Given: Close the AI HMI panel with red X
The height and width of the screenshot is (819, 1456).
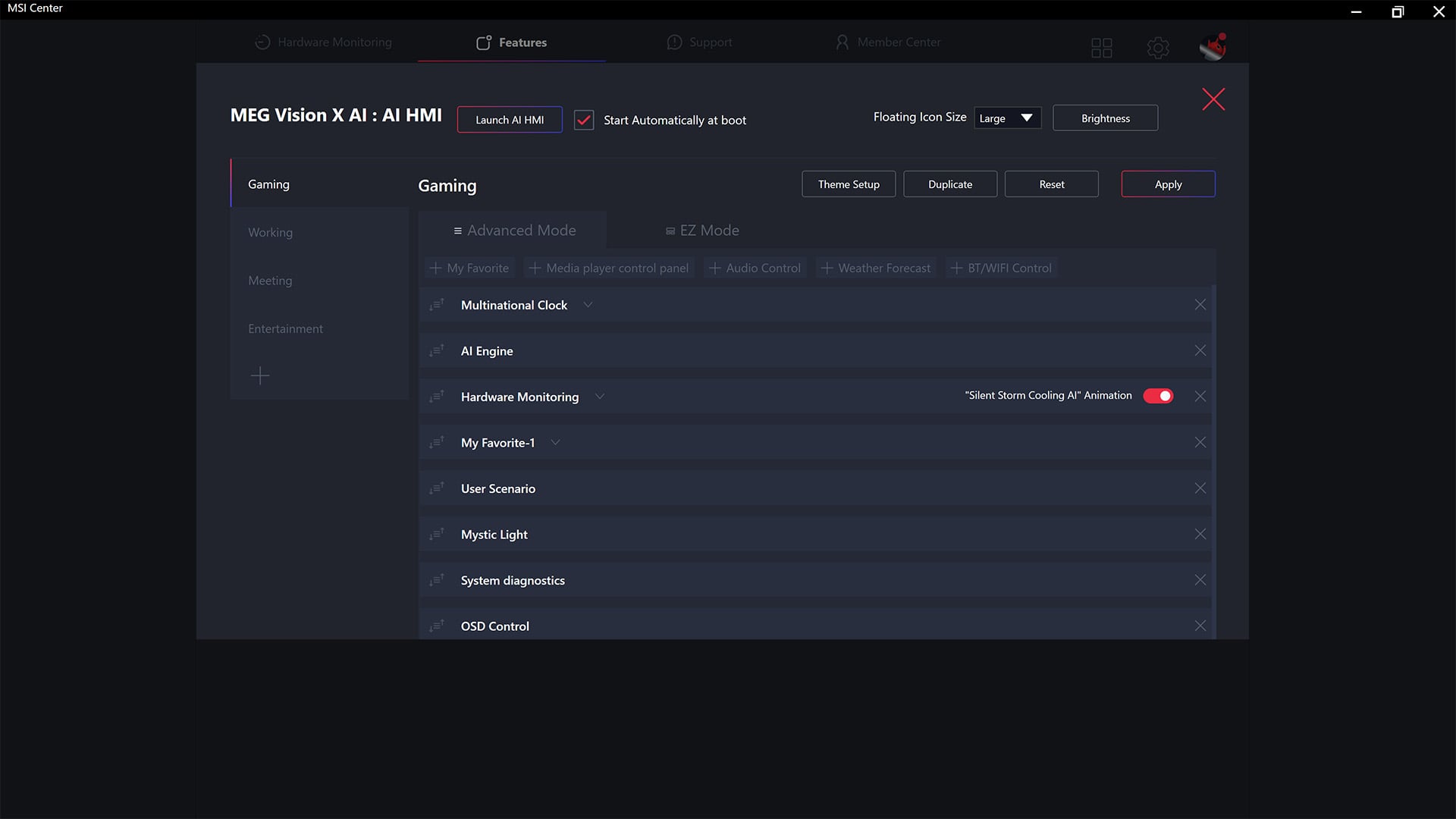Looking at the screenshot, I should 1213,99.
